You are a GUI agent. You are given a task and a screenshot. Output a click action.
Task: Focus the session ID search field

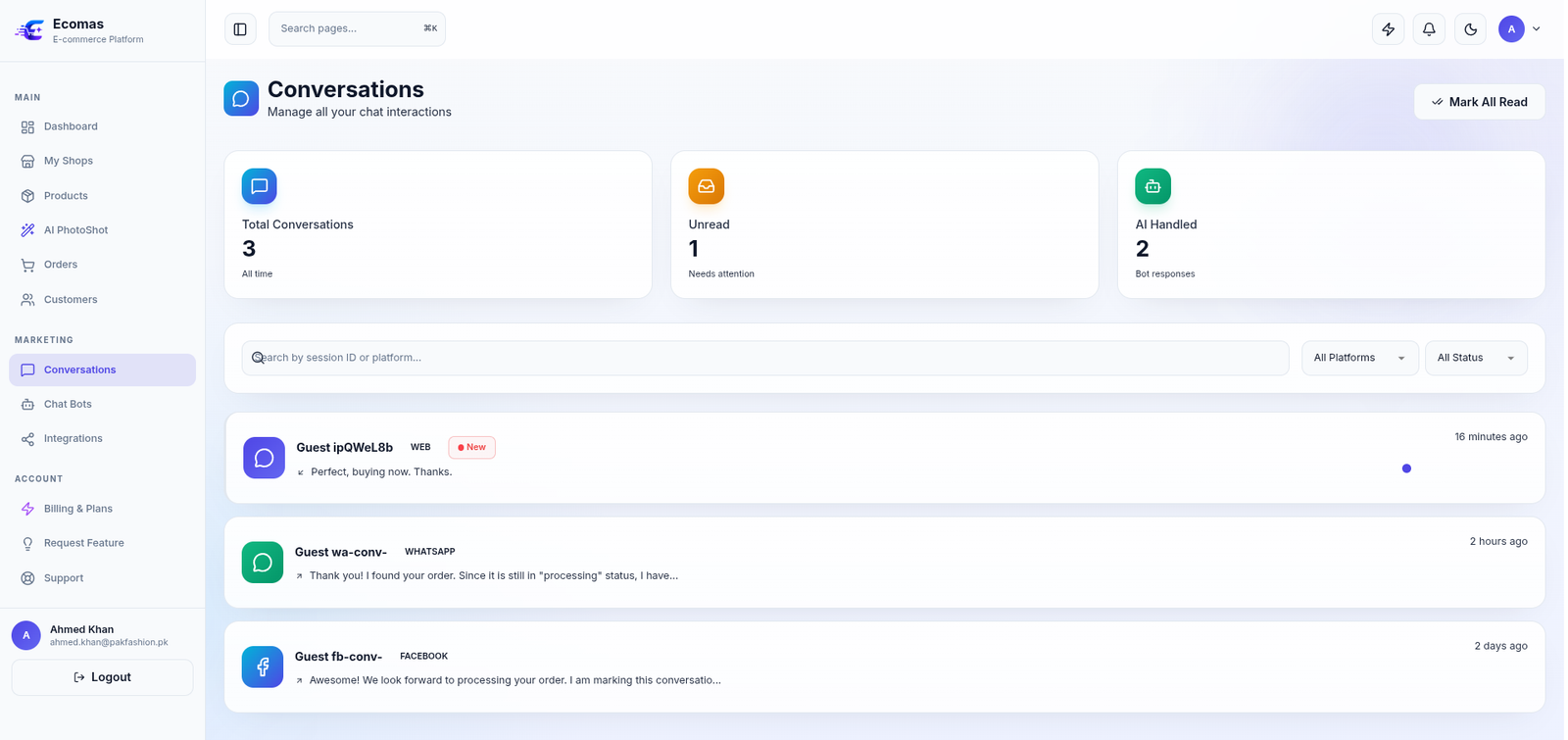765,358
